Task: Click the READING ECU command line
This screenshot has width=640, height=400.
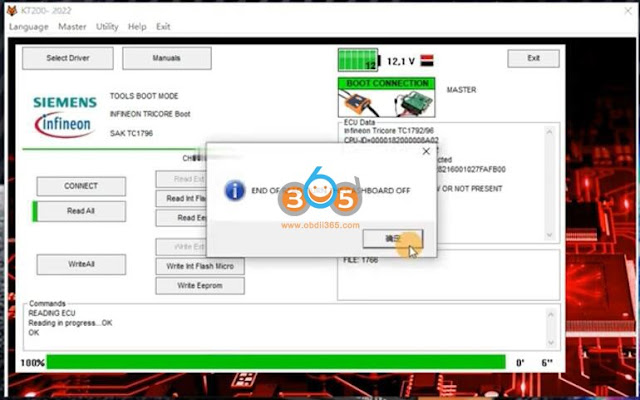Action: coord(52,313)
